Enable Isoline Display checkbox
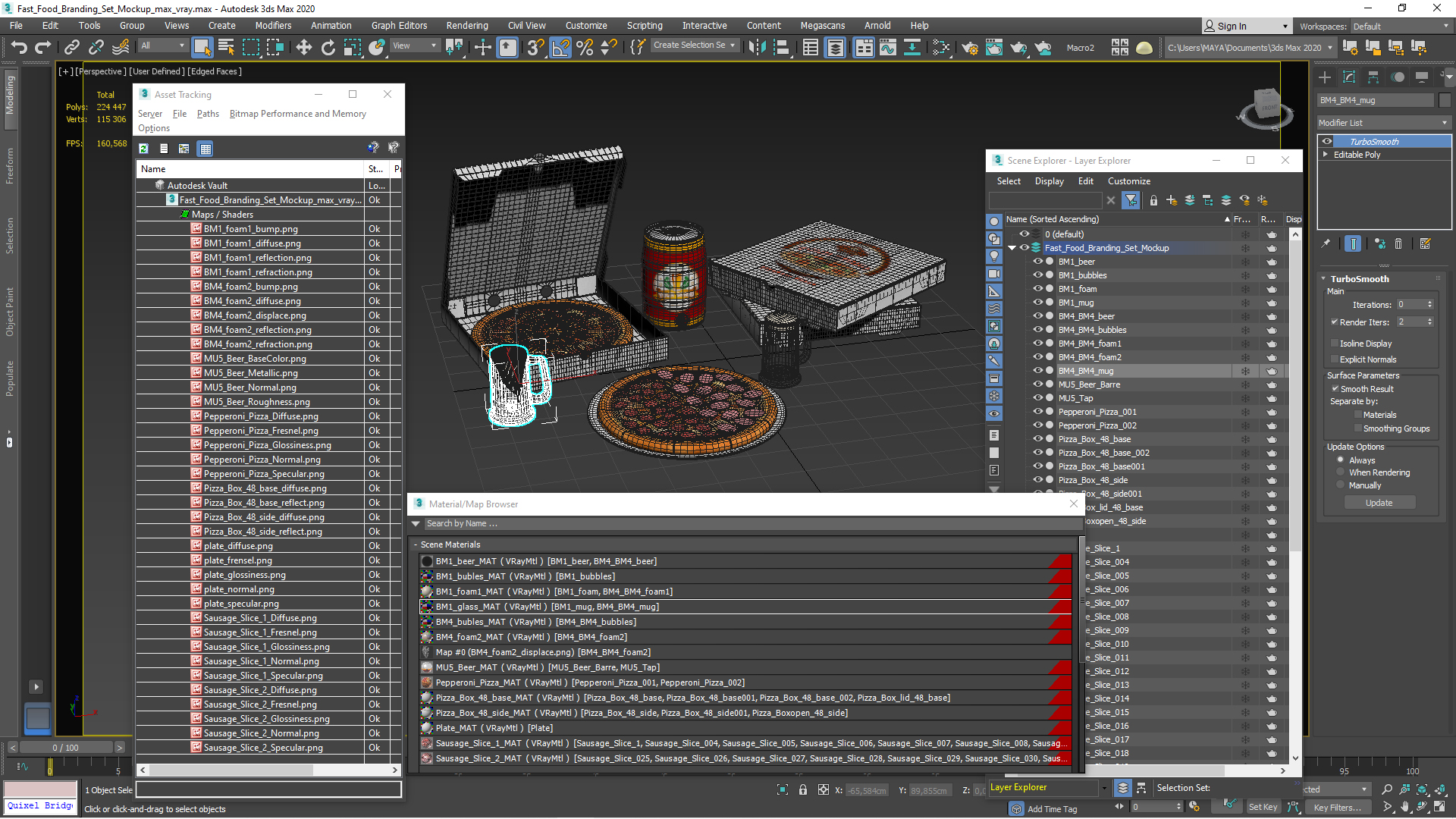This screenshot has width=1456, height=819. click(1334, 343)
